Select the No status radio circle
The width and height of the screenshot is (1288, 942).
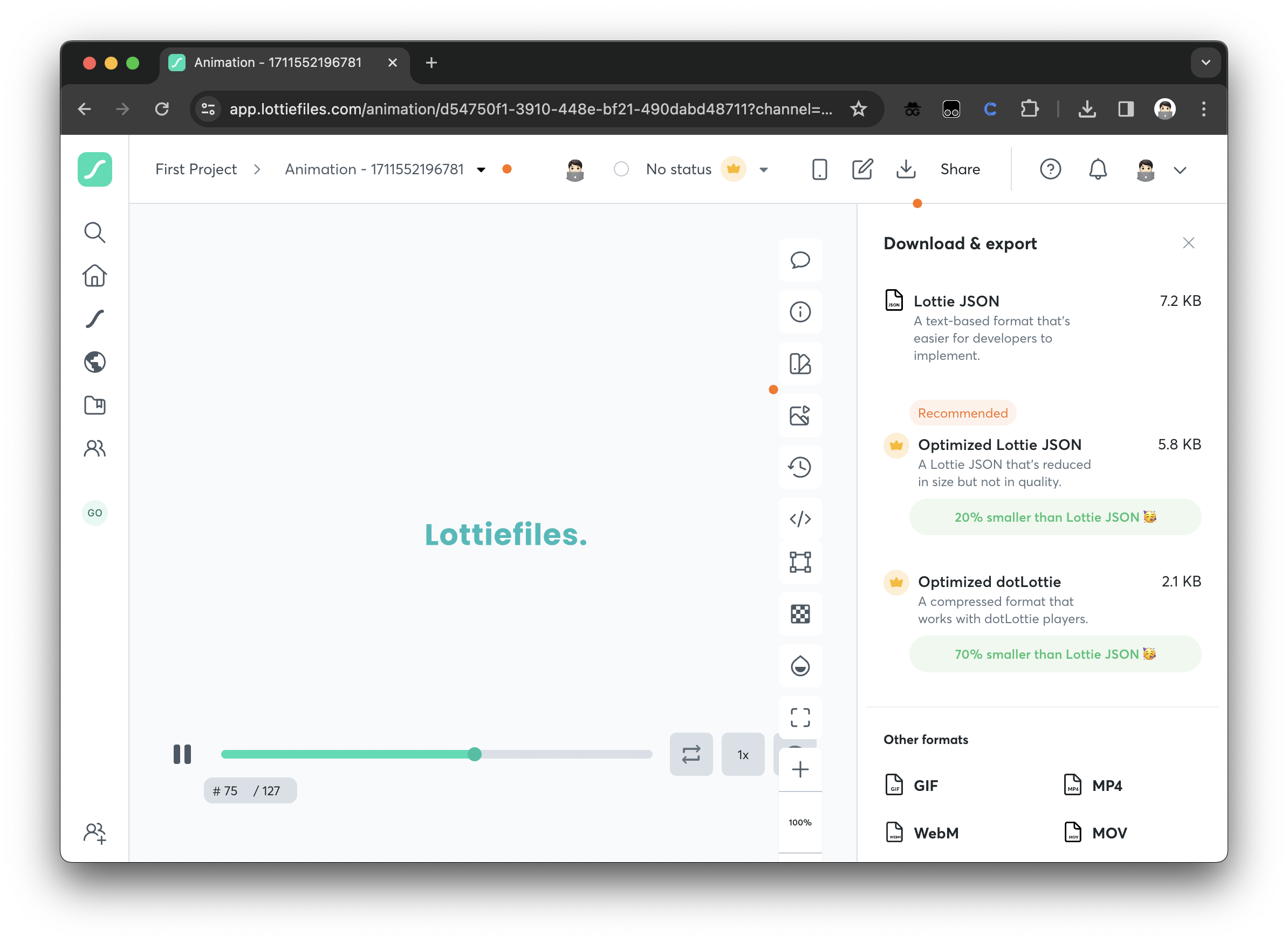click(621, 169)
